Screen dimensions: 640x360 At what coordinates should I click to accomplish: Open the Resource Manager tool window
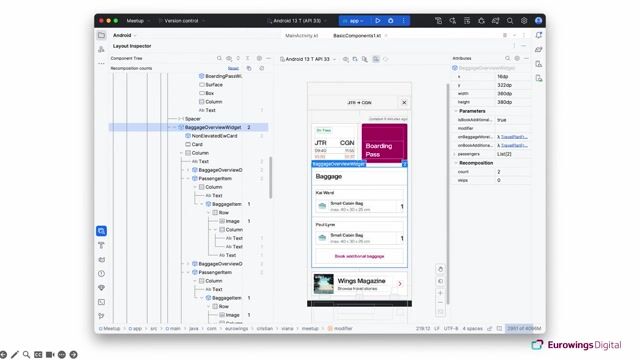[102, 49]
